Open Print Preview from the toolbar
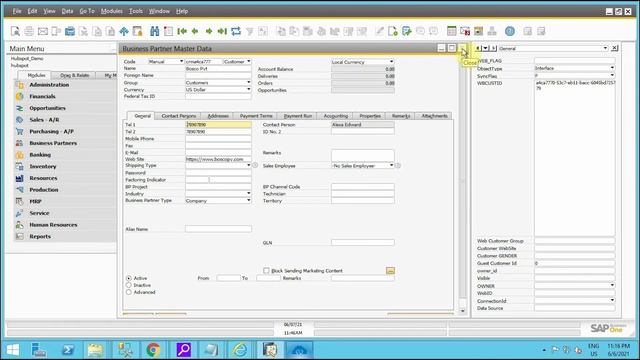Viewport: 640px width, 360px height. tap(15, 31)
